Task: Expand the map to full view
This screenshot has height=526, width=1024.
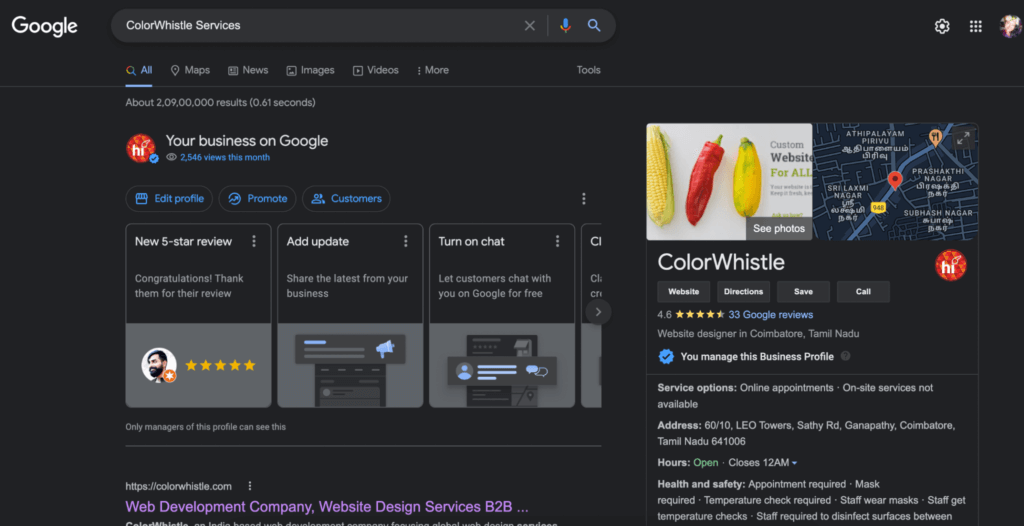Action: (x=963, y=139)
